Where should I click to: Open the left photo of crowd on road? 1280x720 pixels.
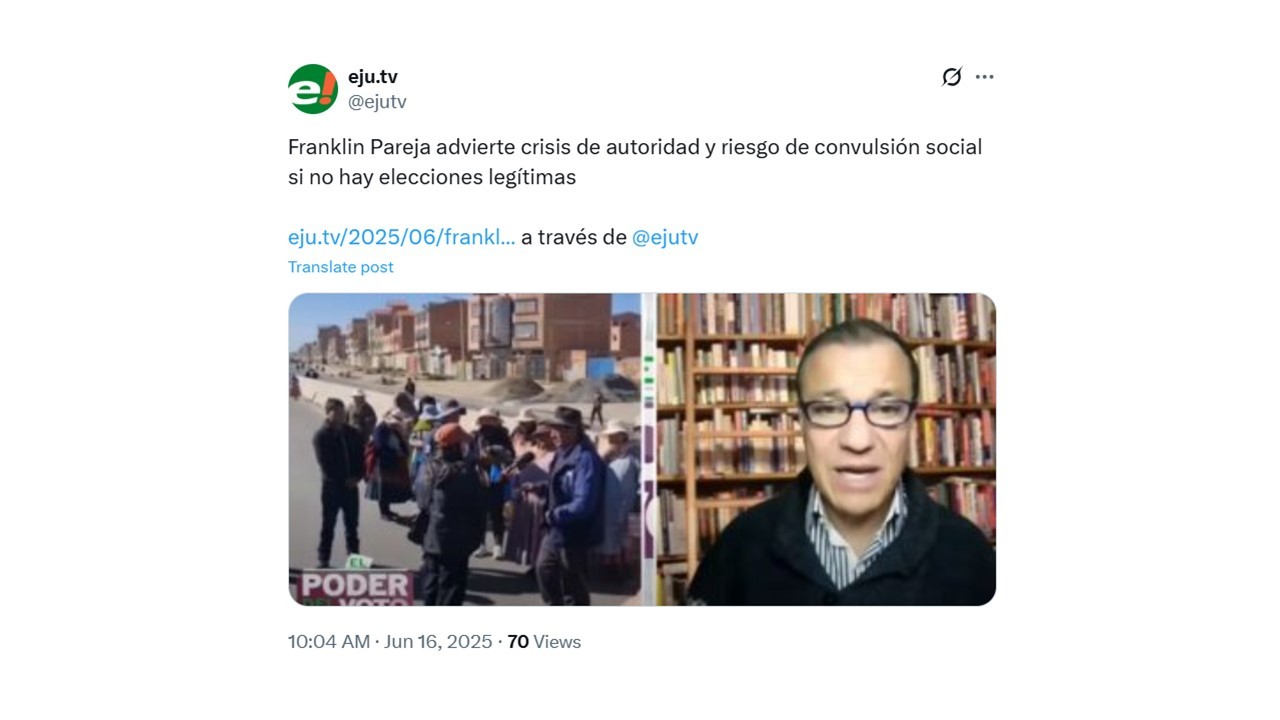464,449
